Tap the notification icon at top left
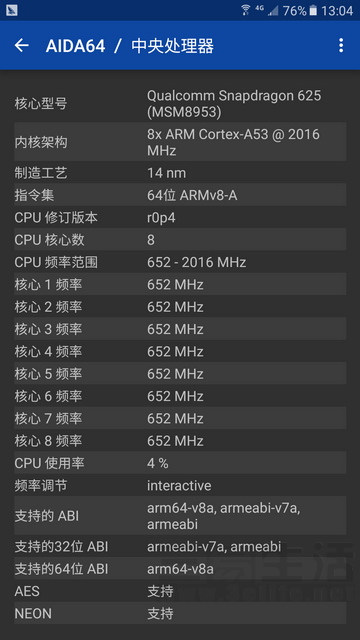The width and height of the screenshot is (360, 640). (12, 10)
